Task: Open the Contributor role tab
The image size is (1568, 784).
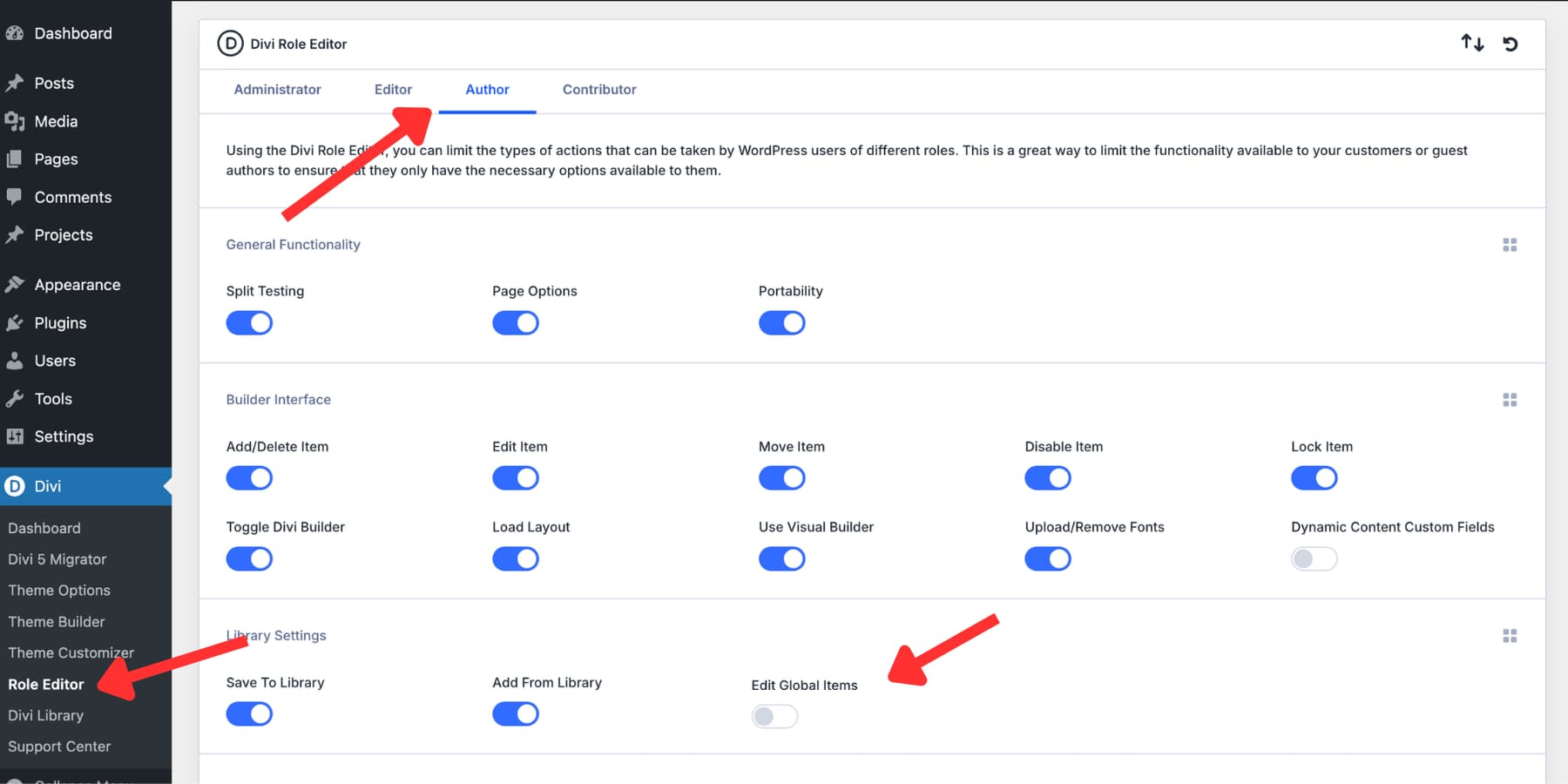Action: point(598,90)
